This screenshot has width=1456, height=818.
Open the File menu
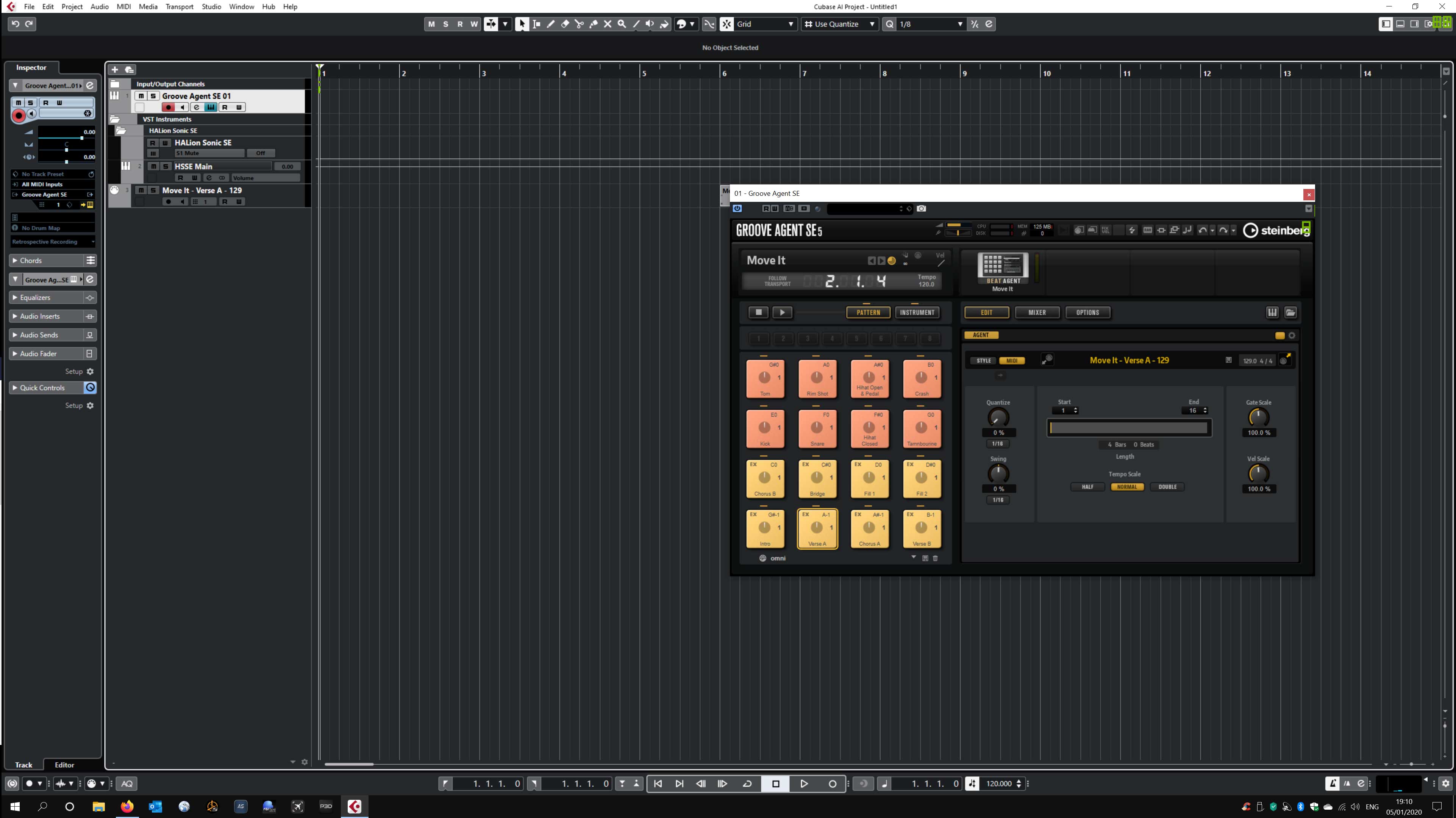point(30,6)
